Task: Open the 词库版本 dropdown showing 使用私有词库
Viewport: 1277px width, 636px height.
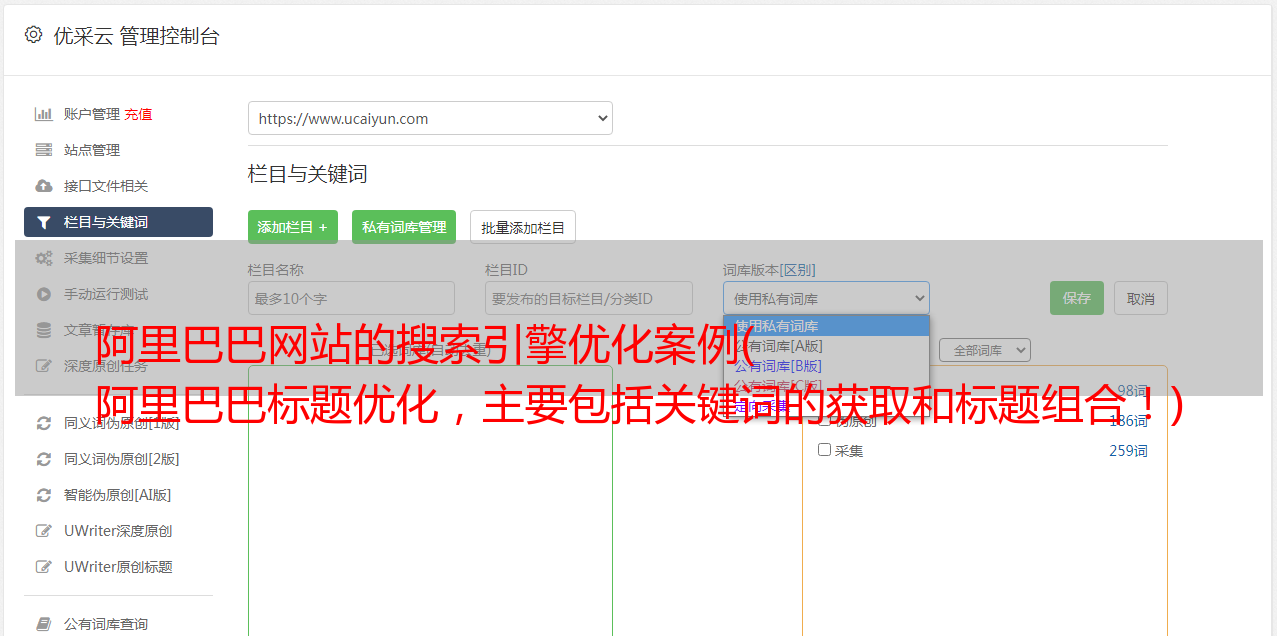Action: tap(826, 298)
